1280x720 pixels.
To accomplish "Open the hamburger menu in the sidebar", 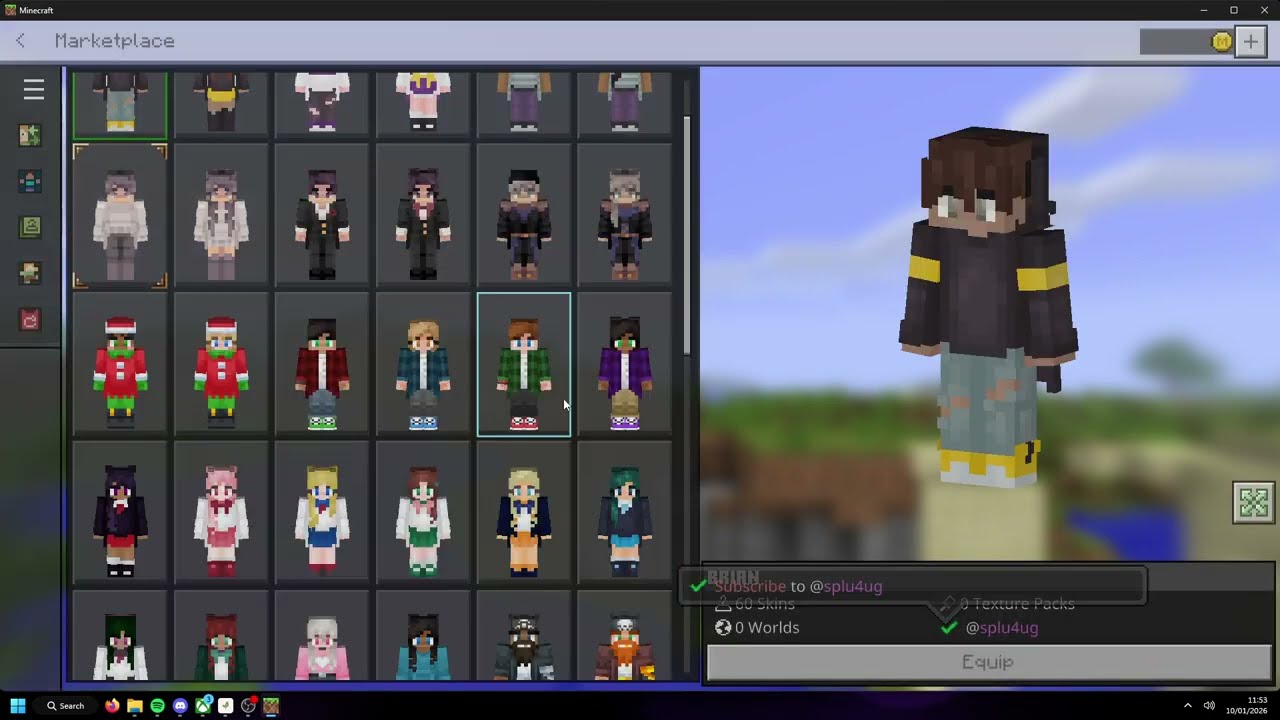I will (34, 90).
